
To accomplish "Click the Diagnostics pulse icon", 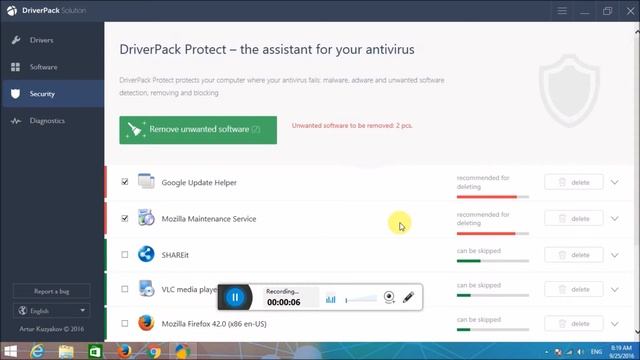I will click(x=16, y=121).
